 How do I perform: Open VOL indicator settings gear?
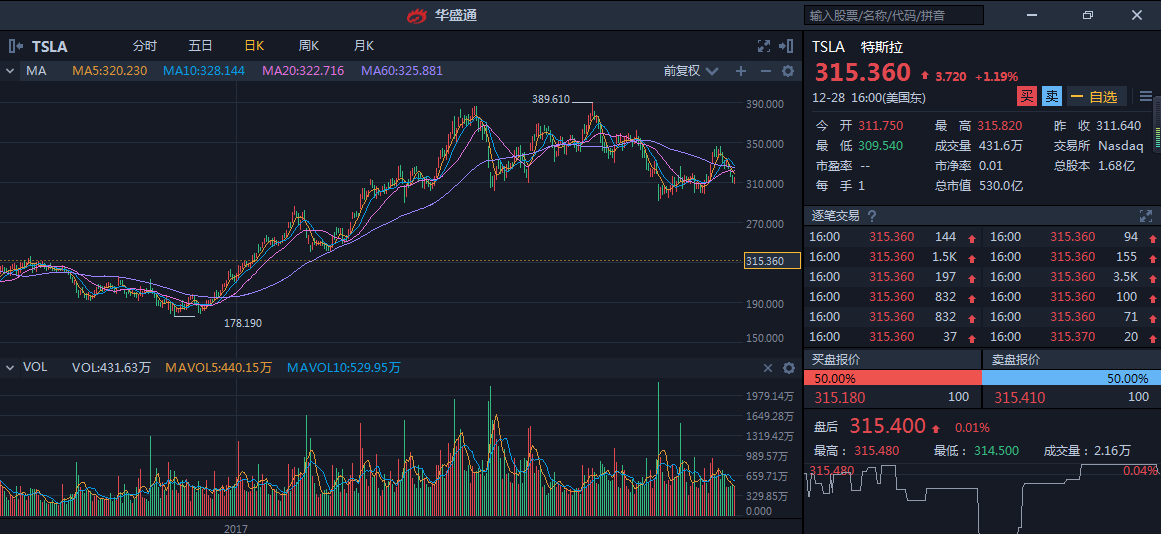[x=788, y=368]
